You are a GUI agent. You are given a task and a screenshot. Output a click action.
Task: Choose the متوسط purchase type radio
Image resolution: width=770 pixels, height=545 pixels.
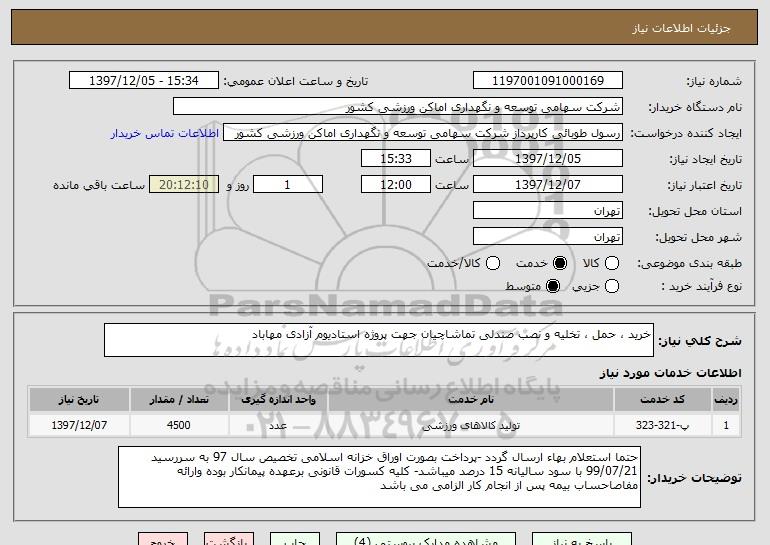tap(553, 286)
